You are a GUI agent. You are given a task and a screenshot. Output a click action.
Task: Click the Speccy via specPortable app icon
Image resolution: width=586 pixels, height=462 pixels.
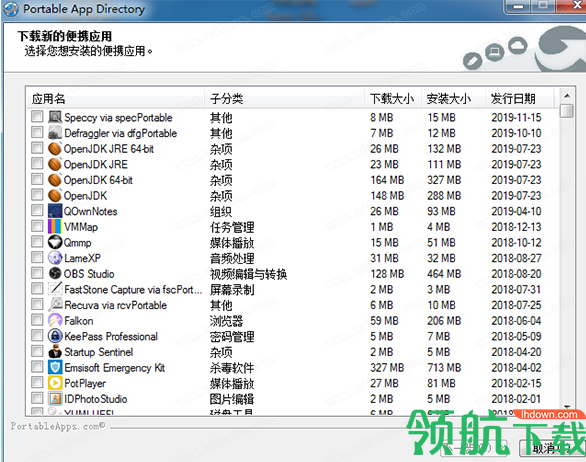coord(55,117)
